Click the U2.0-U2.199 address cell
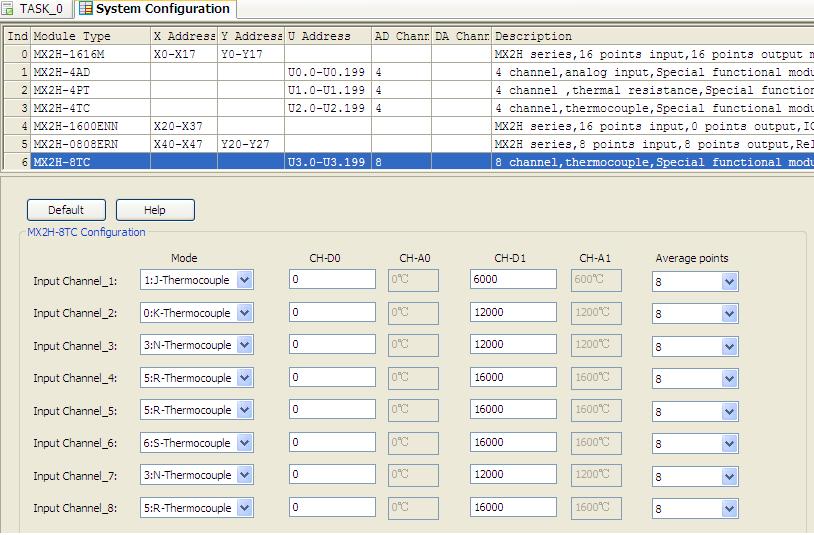The width and height of the screenshot is (814, 535). point(328,108)
